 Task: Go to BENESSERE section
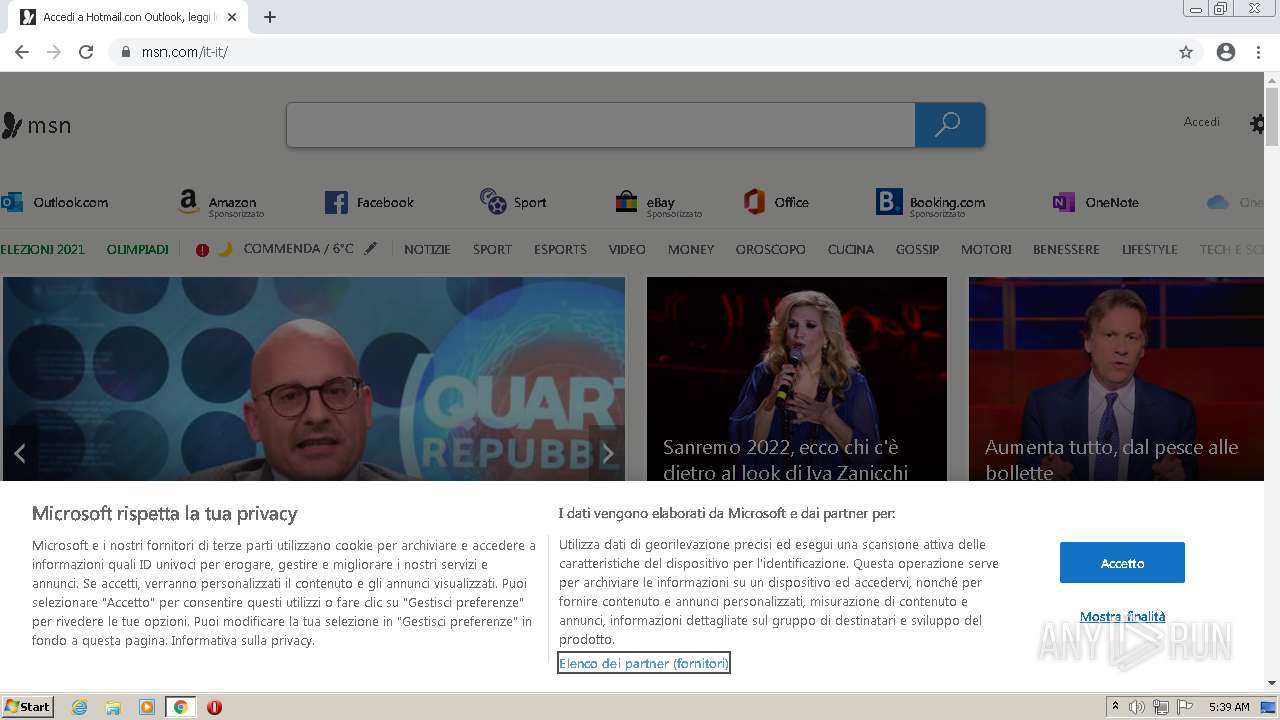click(x=1066, y=249)
